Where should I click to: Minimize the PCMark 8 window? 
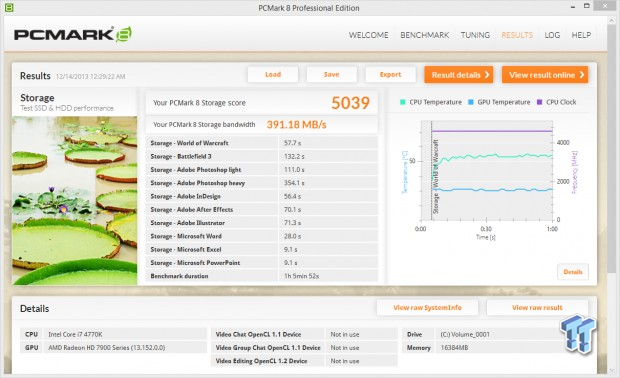(x=573, y=6)
